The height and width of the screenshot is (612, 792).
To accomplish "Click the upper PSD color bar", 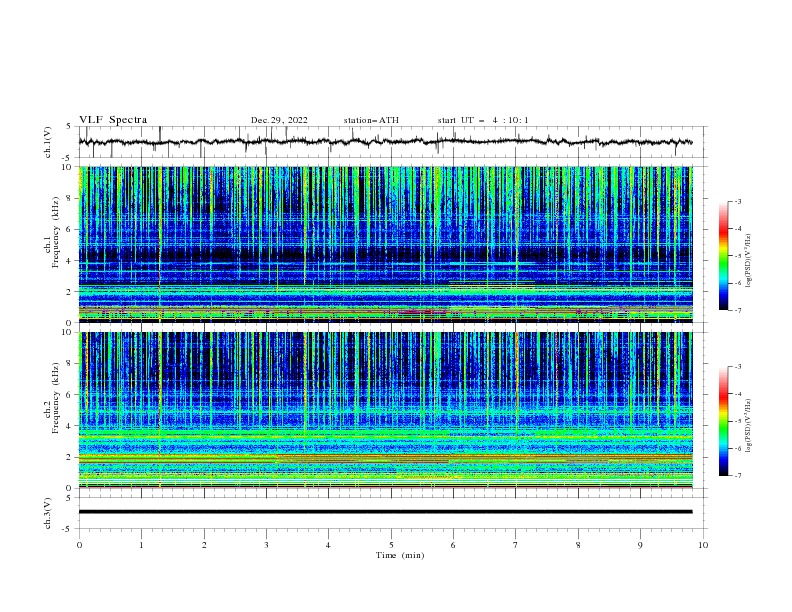I will click(723, 255).
